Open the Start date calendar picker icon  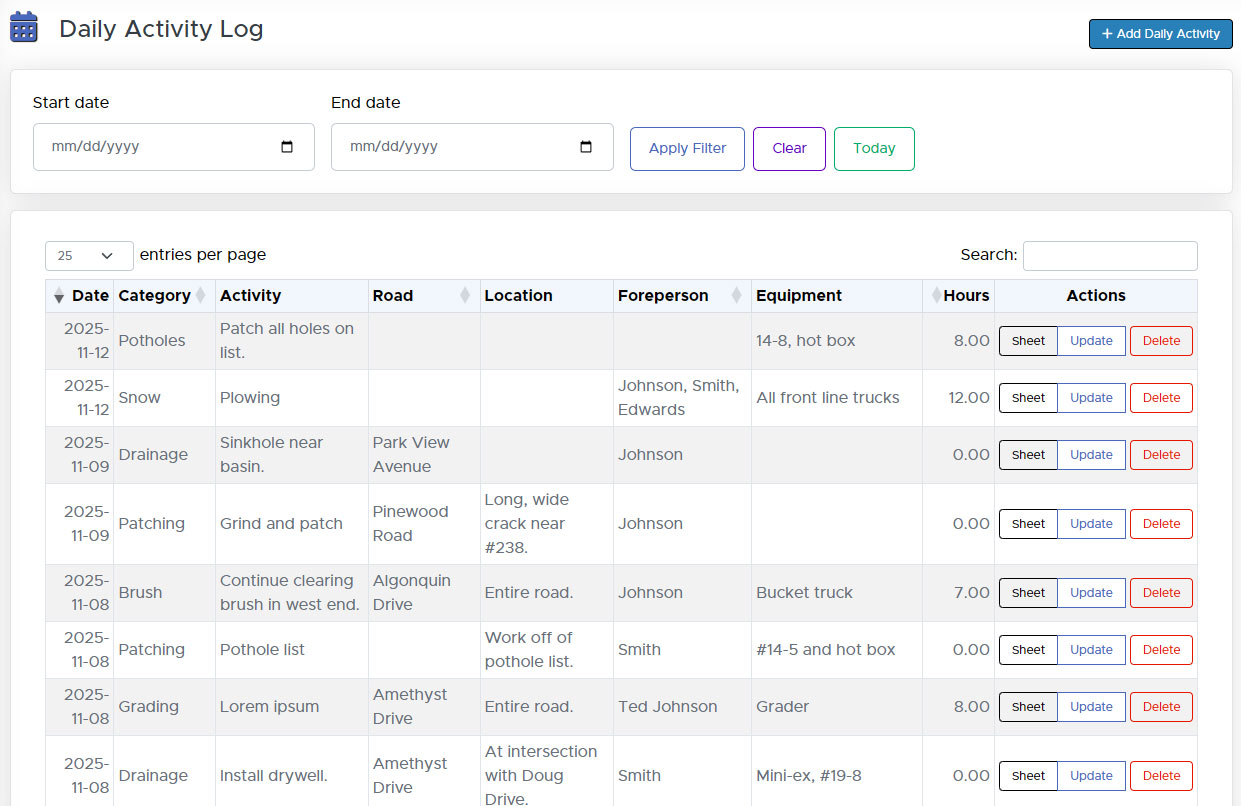coord(287,147)
